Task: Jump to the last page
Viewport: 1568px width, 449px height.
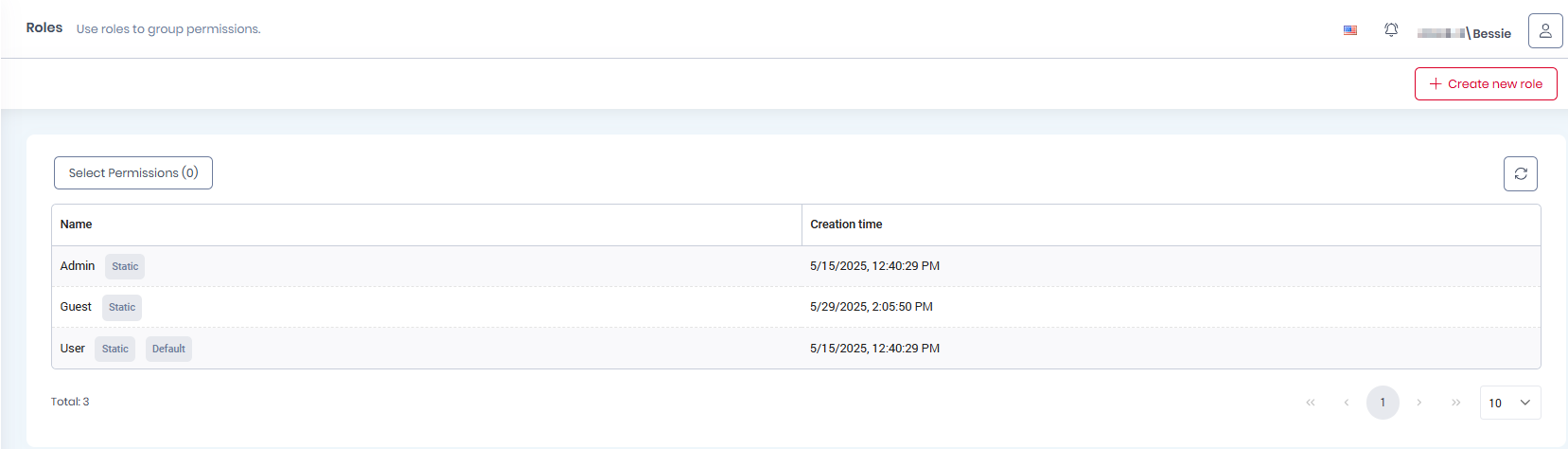Action: (x=1455, y=403)
